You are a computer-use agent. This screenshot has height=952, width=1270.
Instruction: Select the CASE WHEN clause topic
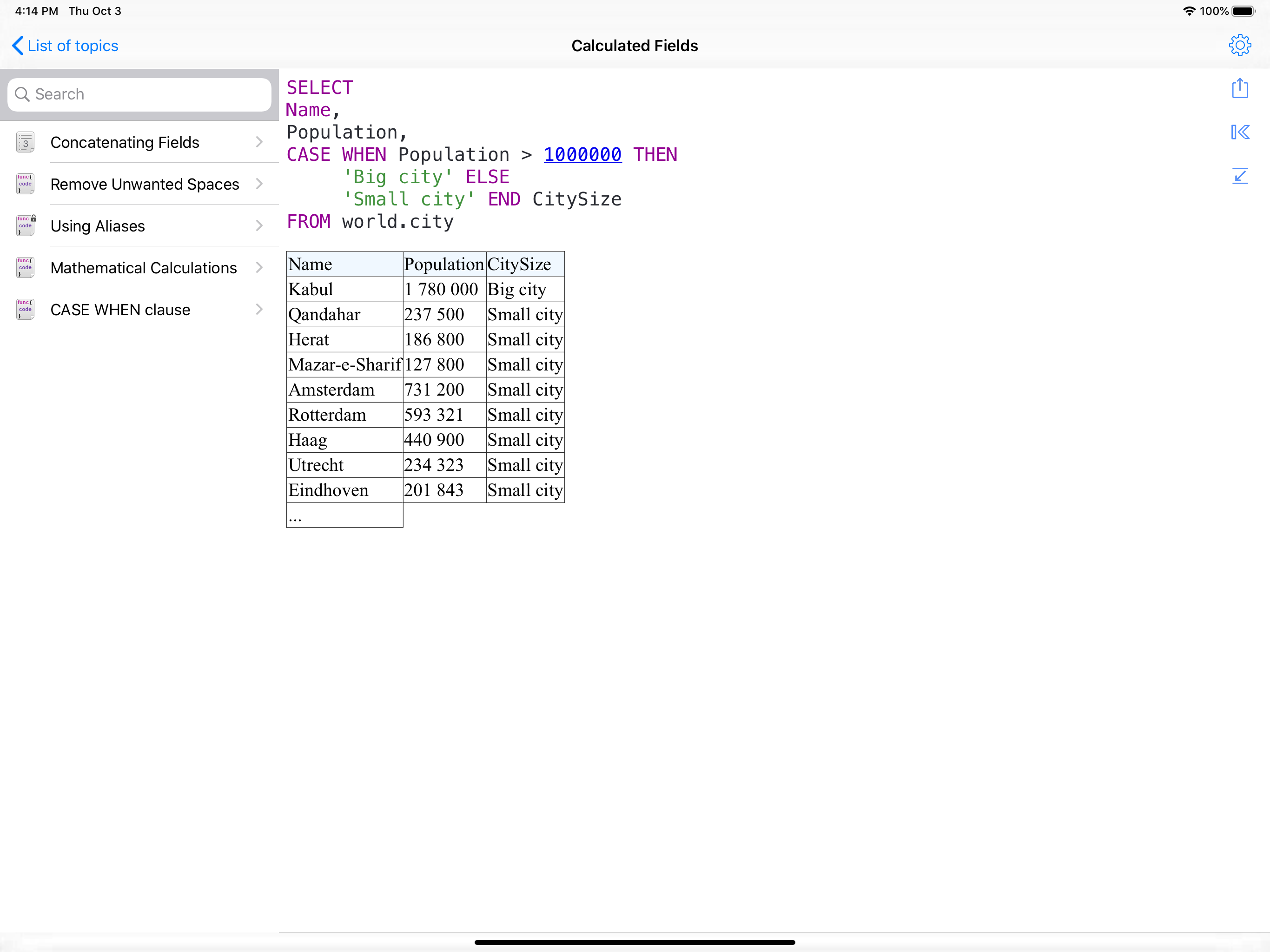pyautogui.click(x=120, y=309)
